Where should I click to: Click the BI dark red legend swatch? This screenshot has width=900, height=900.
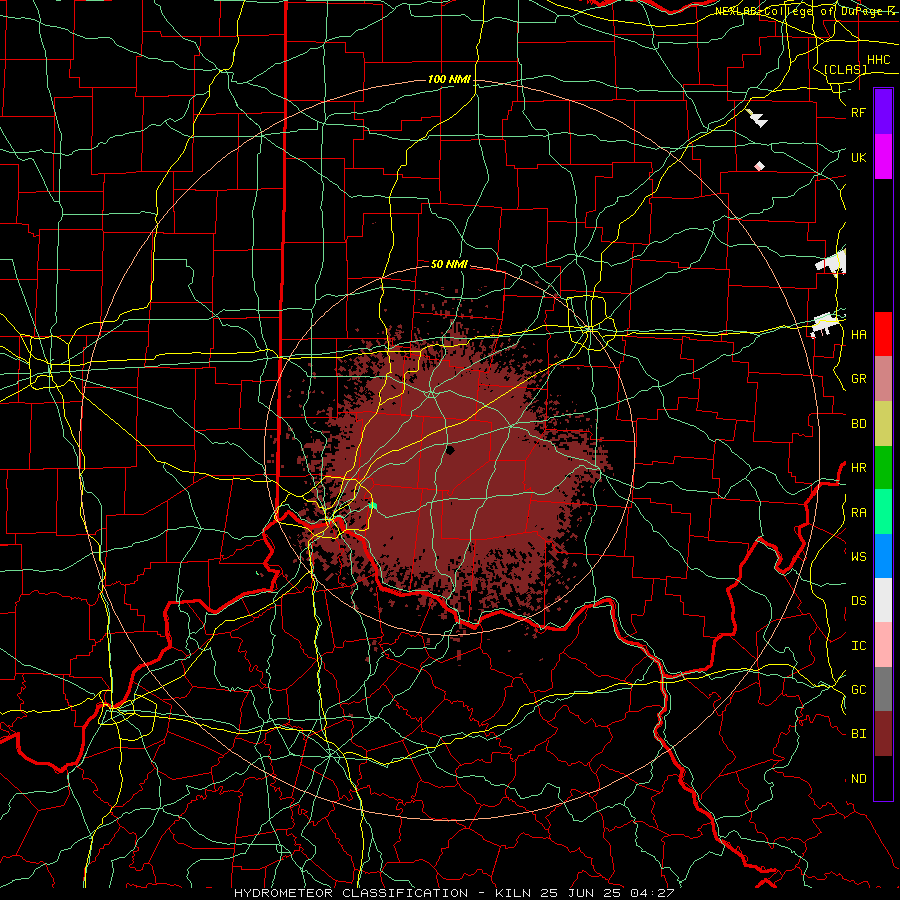click(883, 734)
